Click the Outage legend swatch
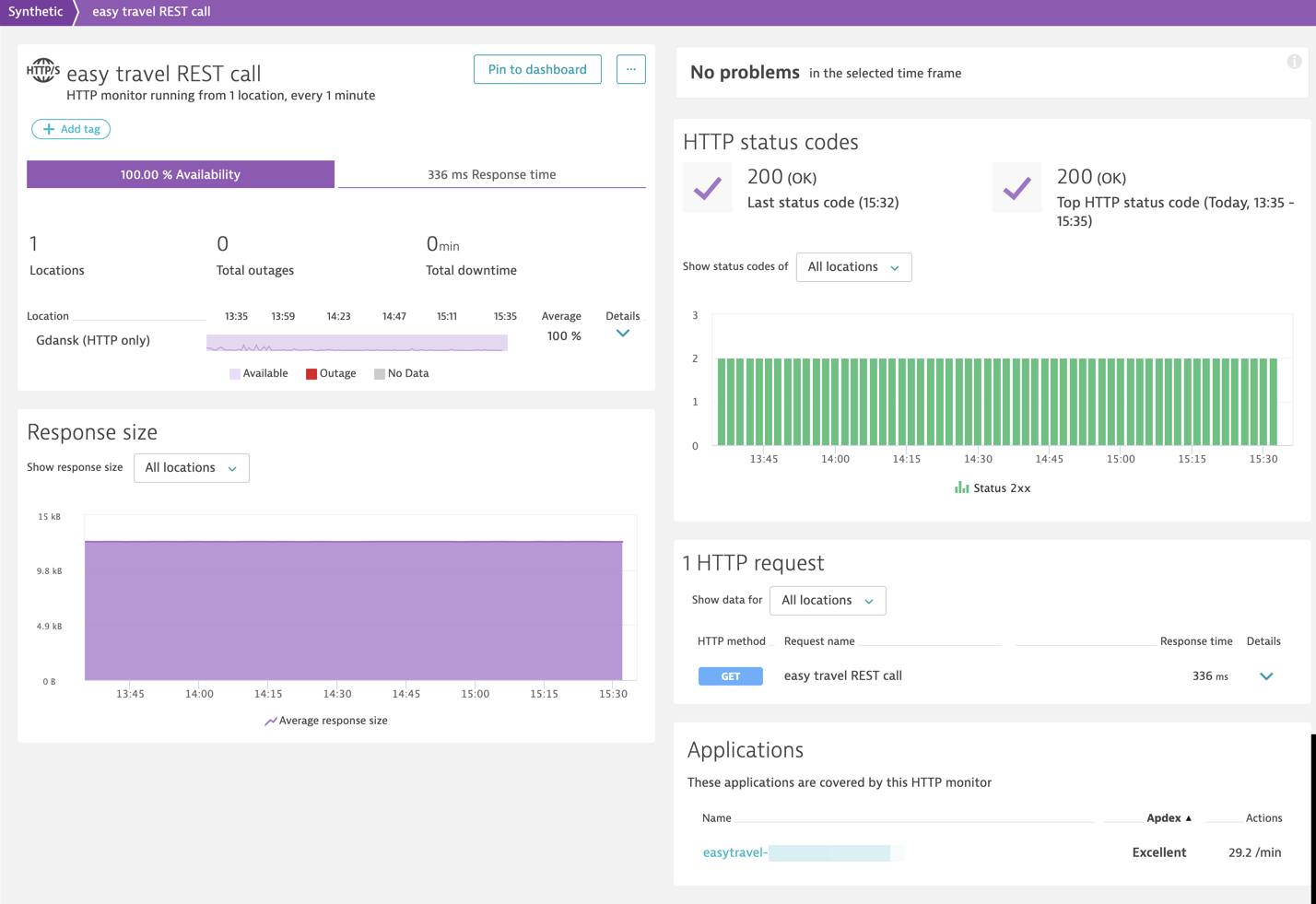The height and width of the screenshot is (904, 1316). (311, 374)
